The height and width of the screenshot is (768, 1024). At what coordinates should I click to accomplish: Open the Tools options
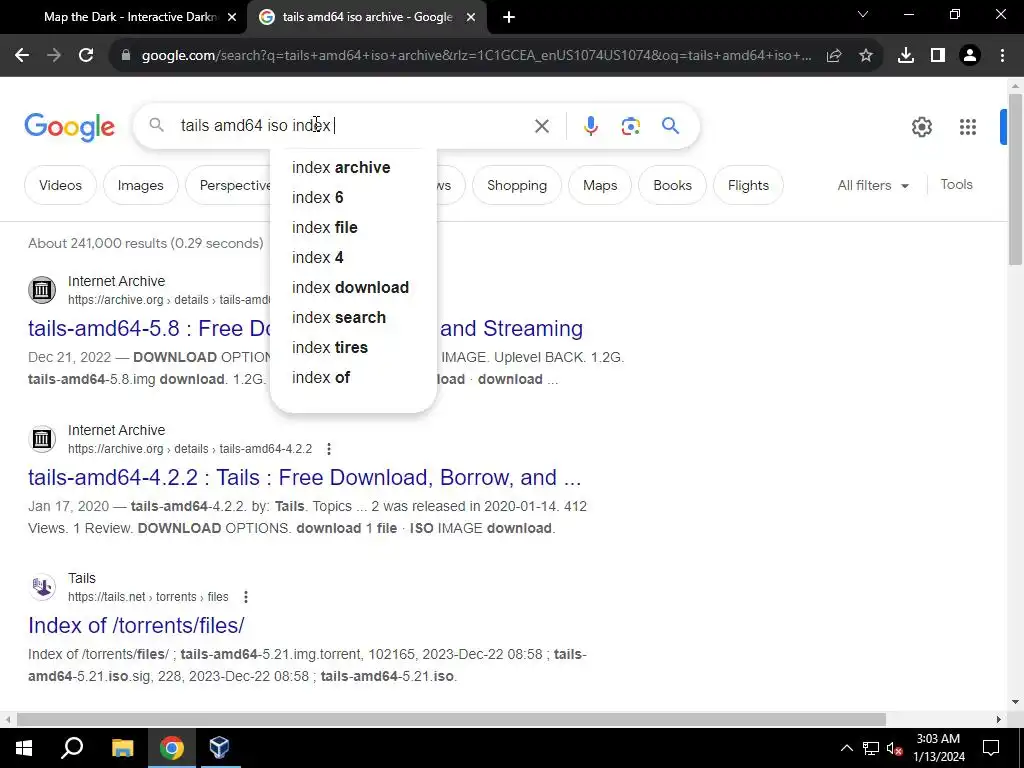pos(956,185)
